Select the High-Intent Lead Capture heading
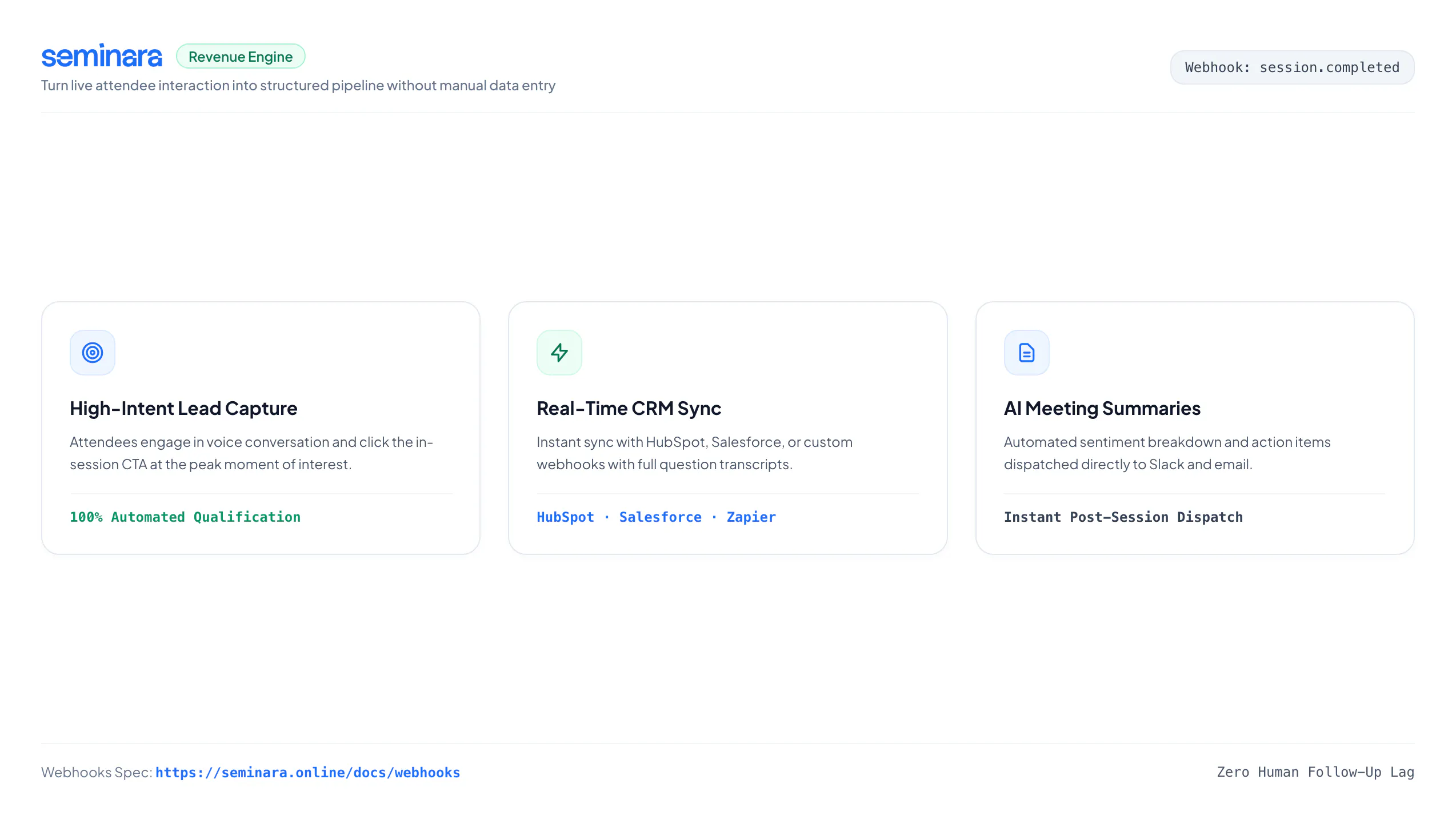This screenshot has width=1456, height=823. click(183, 408)
